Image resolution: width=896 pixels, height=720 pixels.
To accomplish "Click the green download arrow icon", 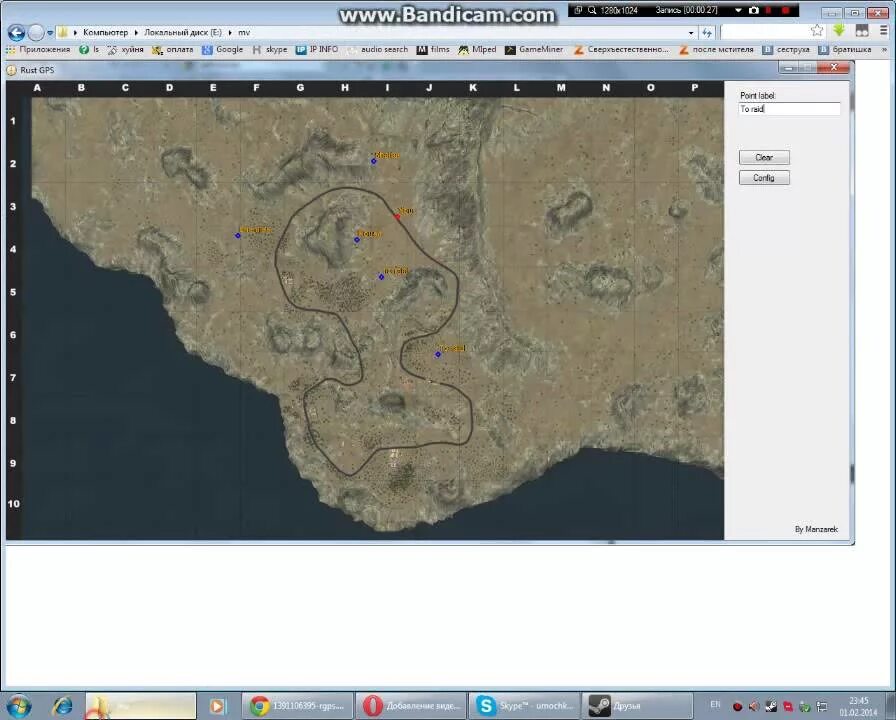I will (839, 30).
